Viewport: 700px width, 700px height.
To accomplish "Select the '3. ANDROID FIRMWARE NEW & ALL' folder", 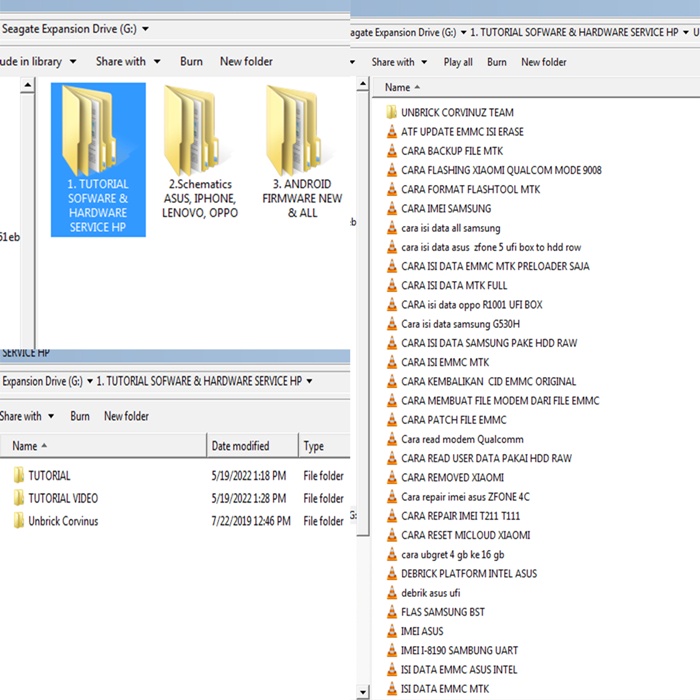I will click(x=302, y=152).
